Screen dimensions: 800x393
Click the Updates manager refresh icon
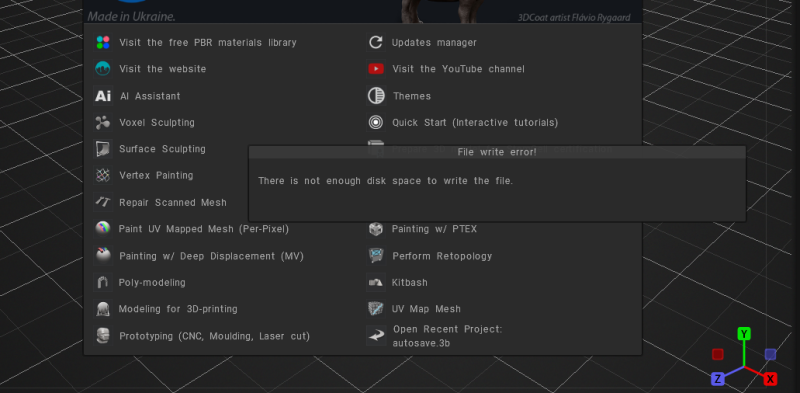376,42
